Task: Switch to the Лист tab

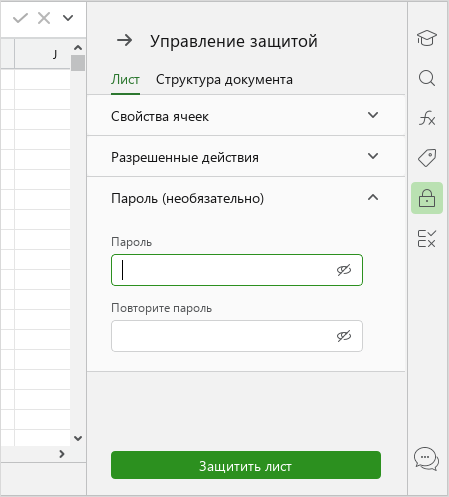Action: click(x=125, y=80)
